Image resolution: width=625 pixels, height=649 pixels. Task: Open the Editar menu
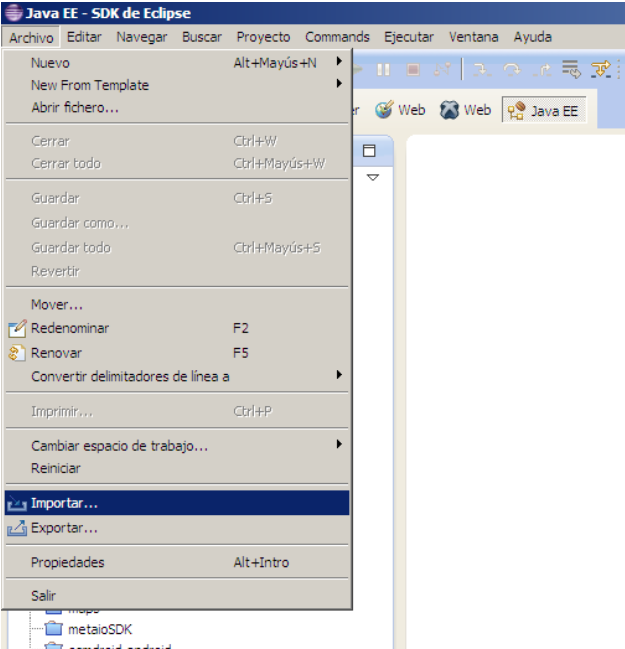click(84, 37)
